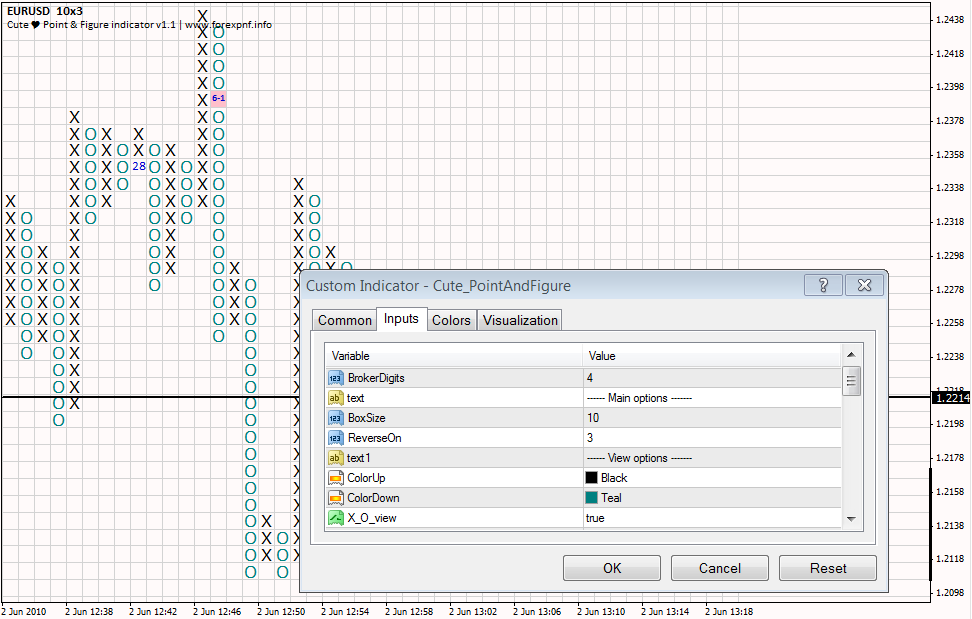Viewport: 972px width, 619px height.
Task: Click the blue 28 marker on chart
Action: pyautogui.click(x=139, y=167)
